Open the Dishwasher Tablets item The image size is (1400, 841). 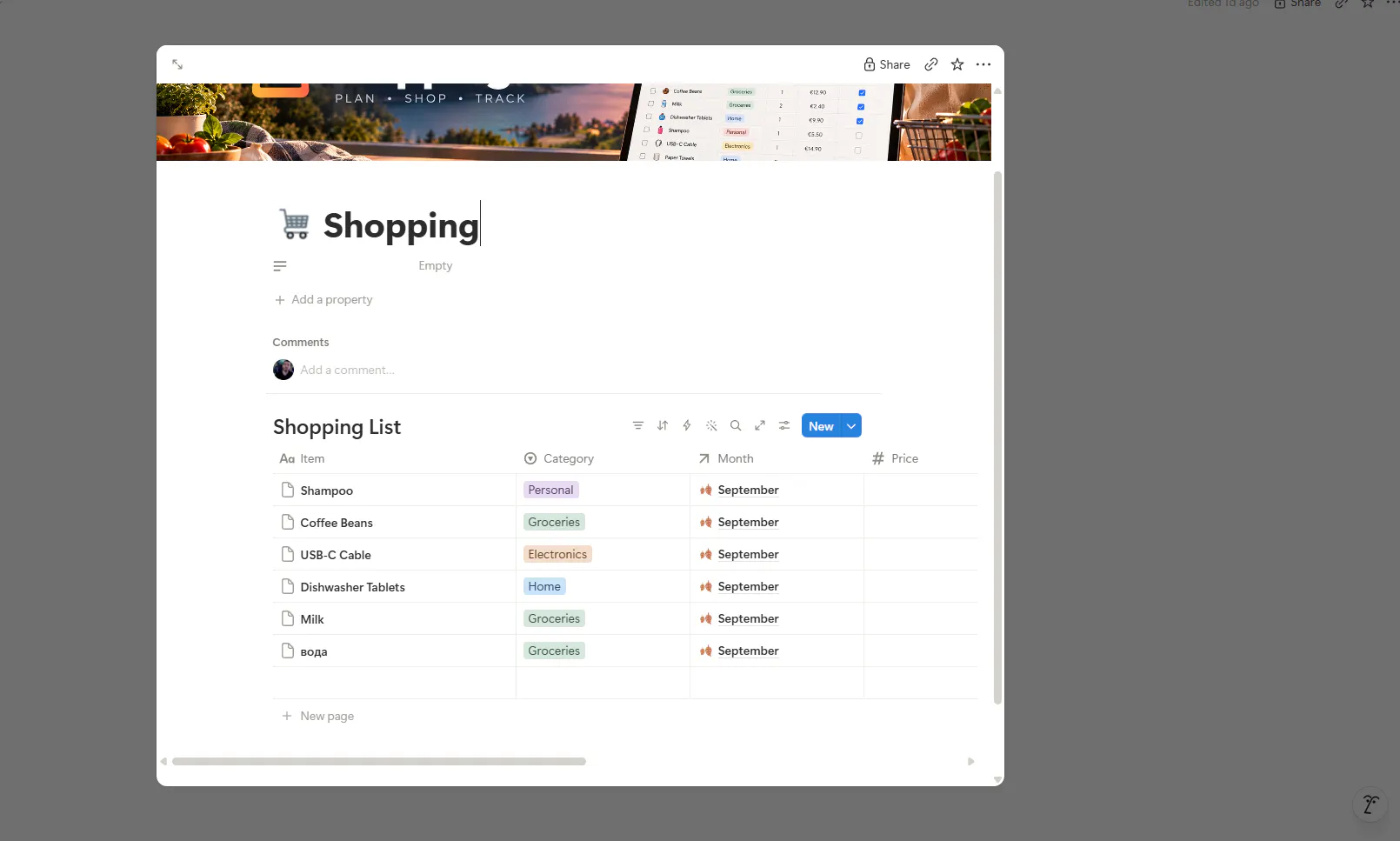pyautogui.click(x=353, y=587)
